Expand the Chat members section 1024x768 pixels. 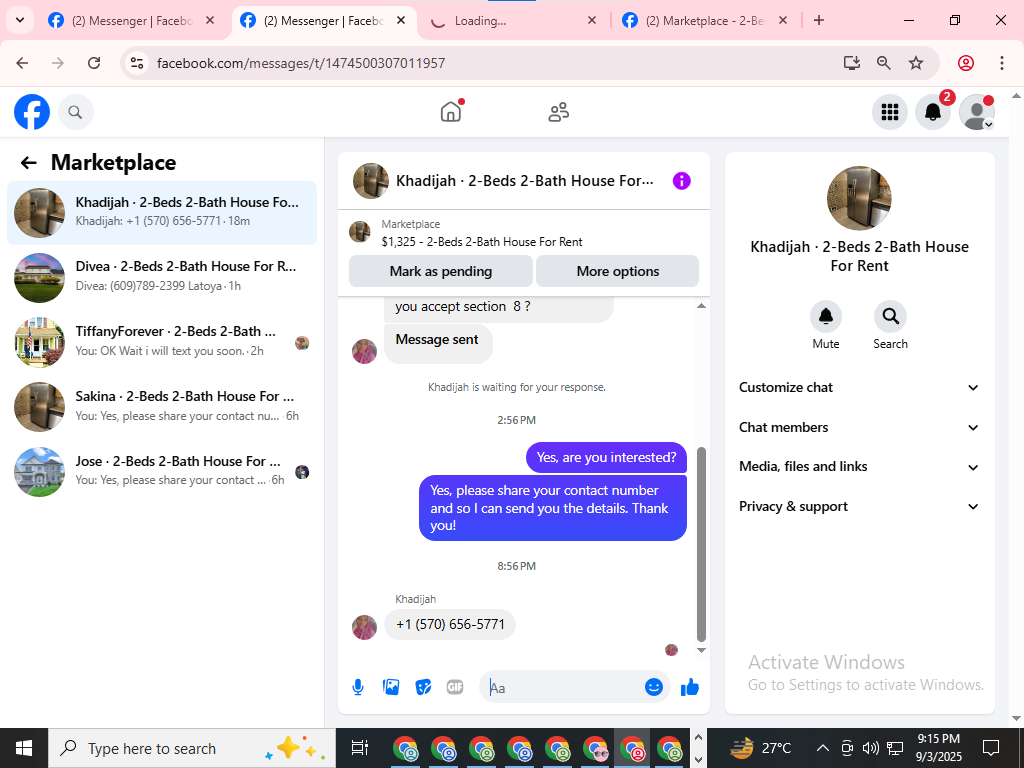point(859,428)
